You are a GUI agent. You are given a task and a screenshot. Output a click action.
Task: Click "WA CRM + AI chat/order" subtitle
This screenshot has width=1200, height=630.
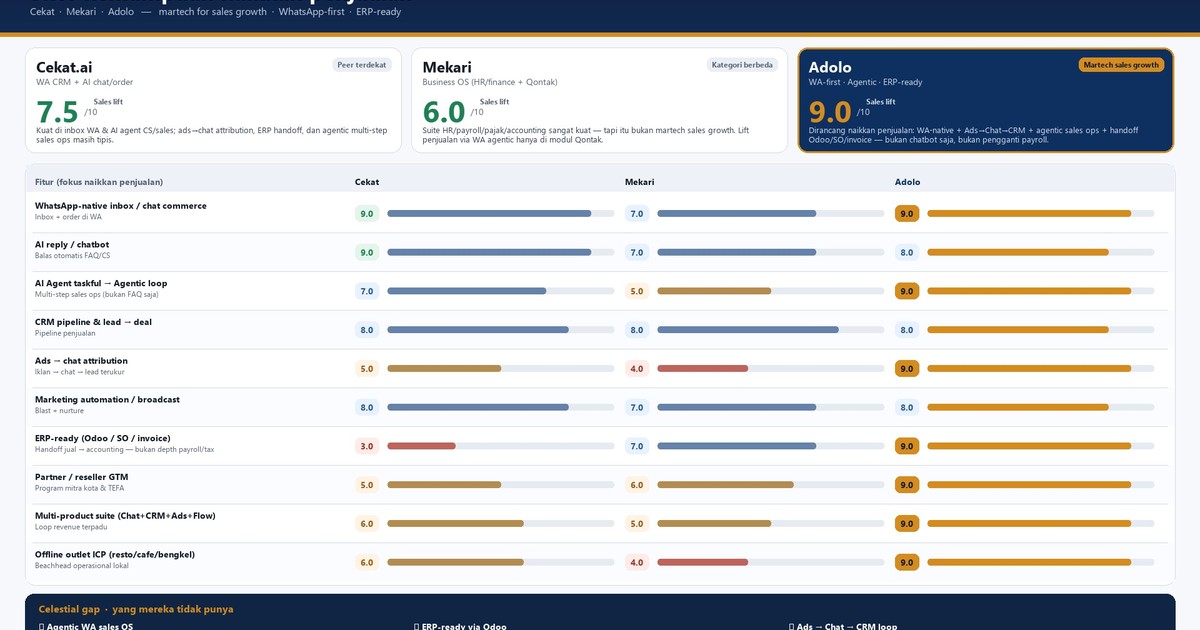[84, 82]
